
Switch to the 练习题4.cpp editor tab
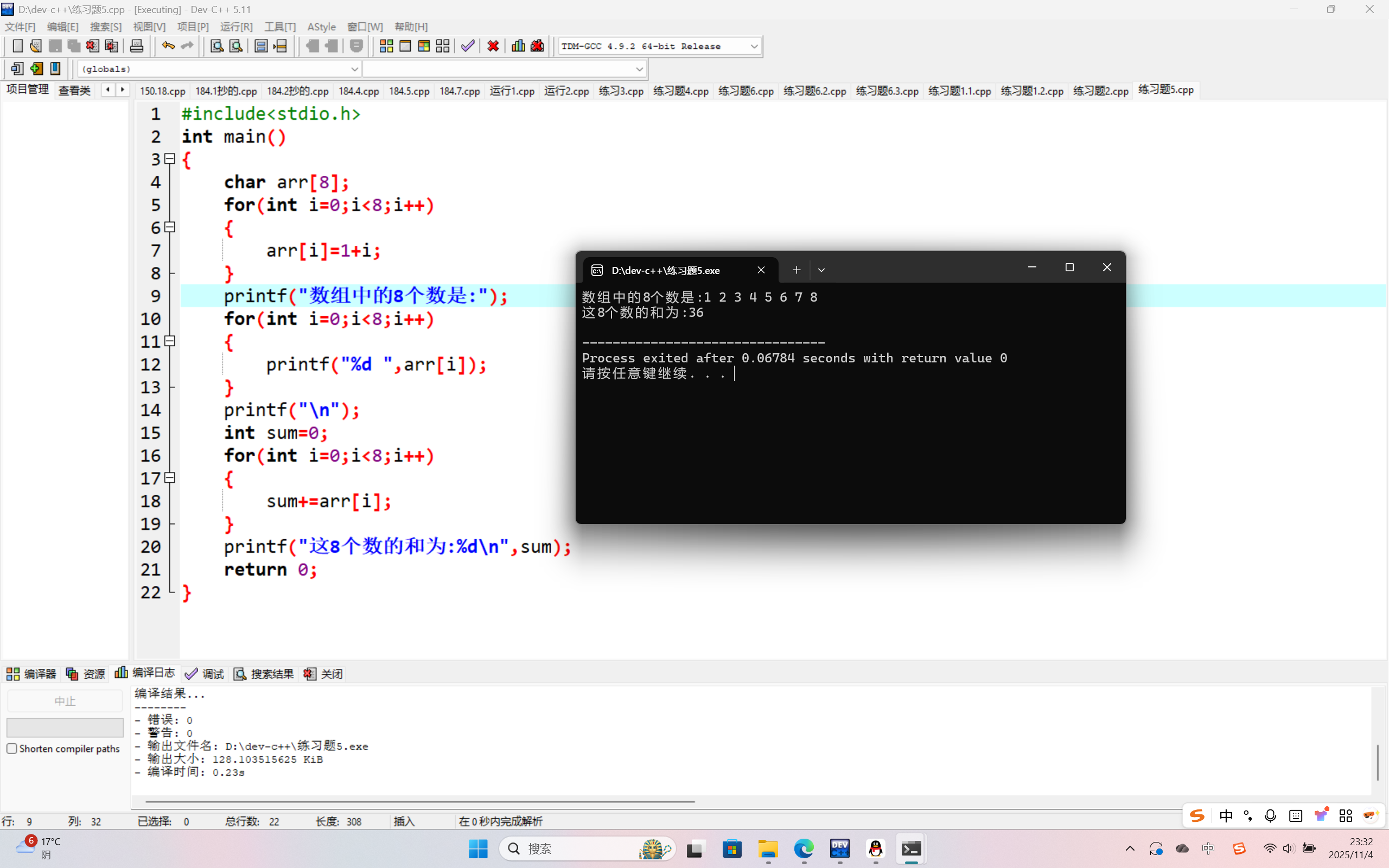pyautogui.click(x=681, y=91)
